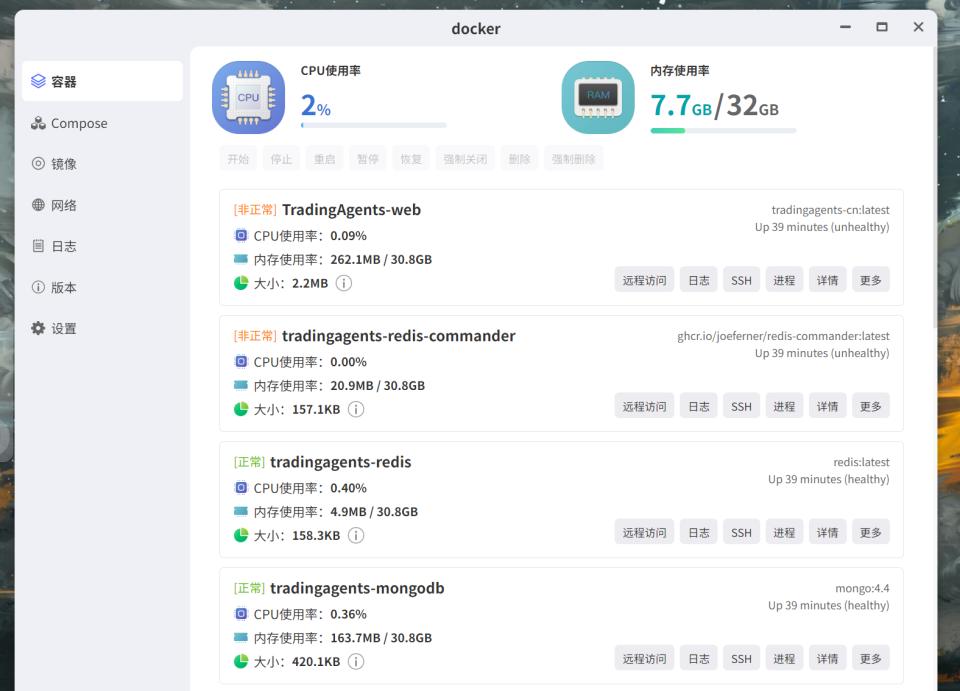This screenshot has width=960, height=691.
Task: Click memory icon beside 4.9MB usage
Action: coord(241,511)
